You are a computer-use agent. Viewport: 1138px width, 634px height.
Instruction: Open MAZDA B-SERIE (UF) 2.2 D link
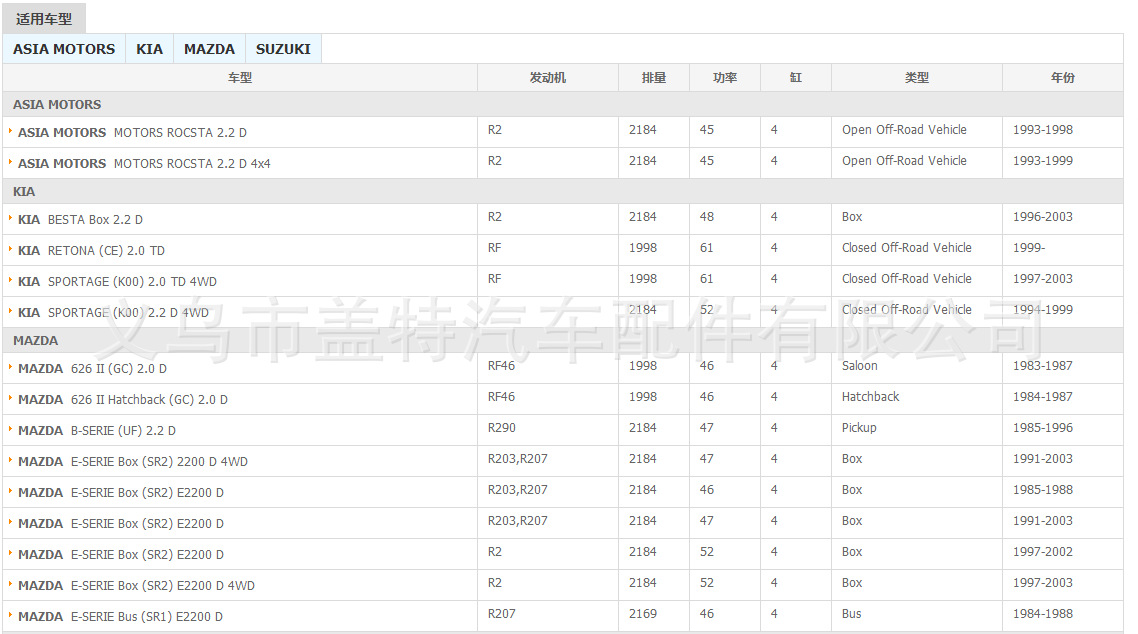click(x=97, y=431)
